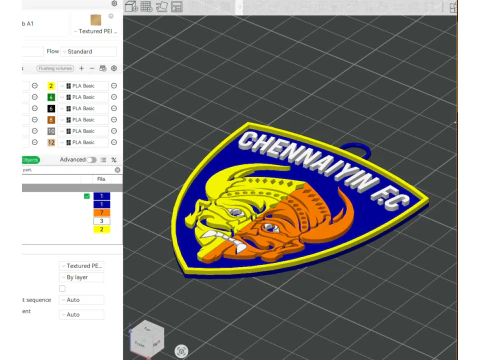Toggle green checkbox in object list

[x=87, y=196]
